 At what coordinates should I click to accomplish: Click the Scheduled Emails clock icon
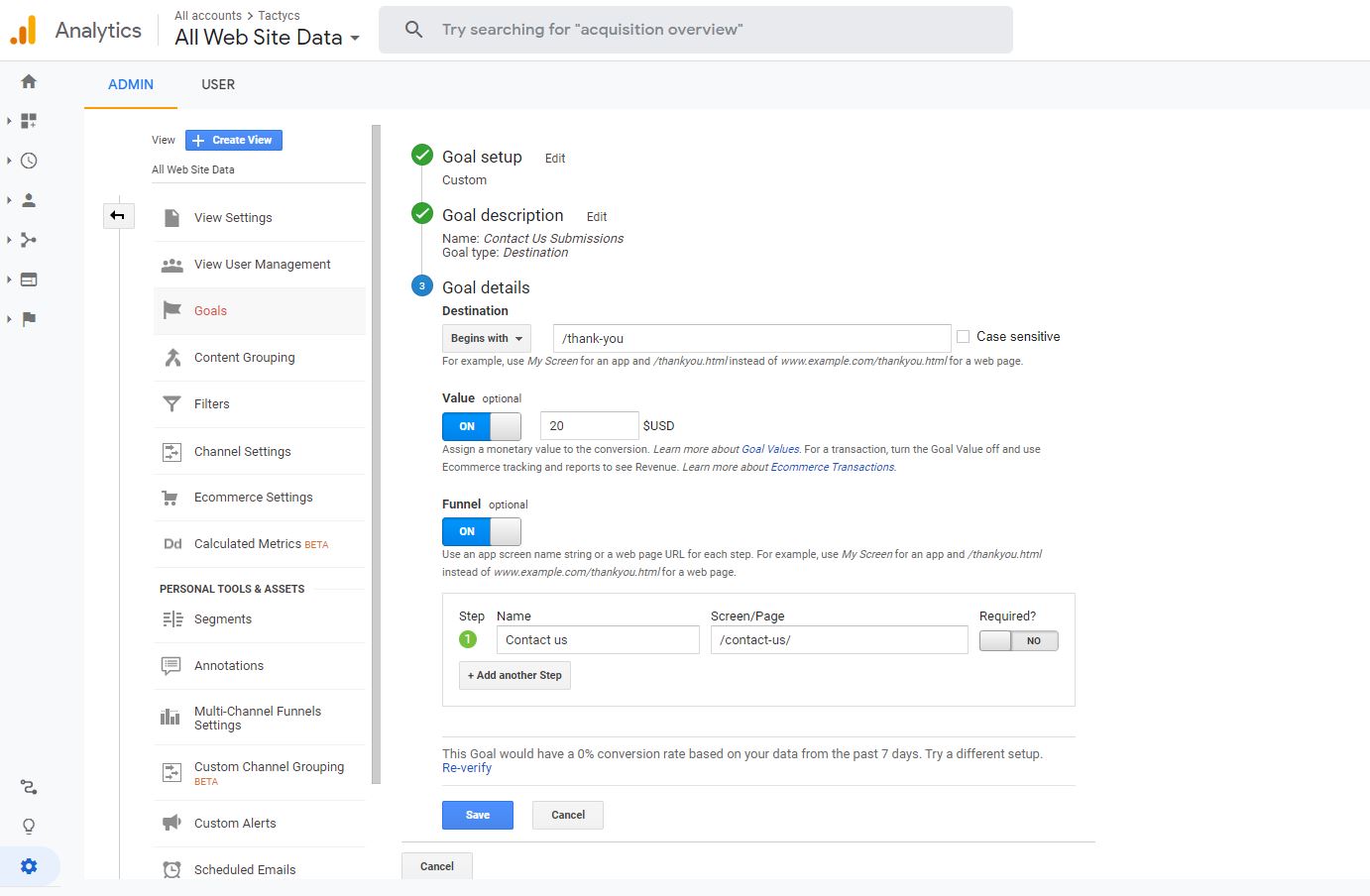pos(171,870)
